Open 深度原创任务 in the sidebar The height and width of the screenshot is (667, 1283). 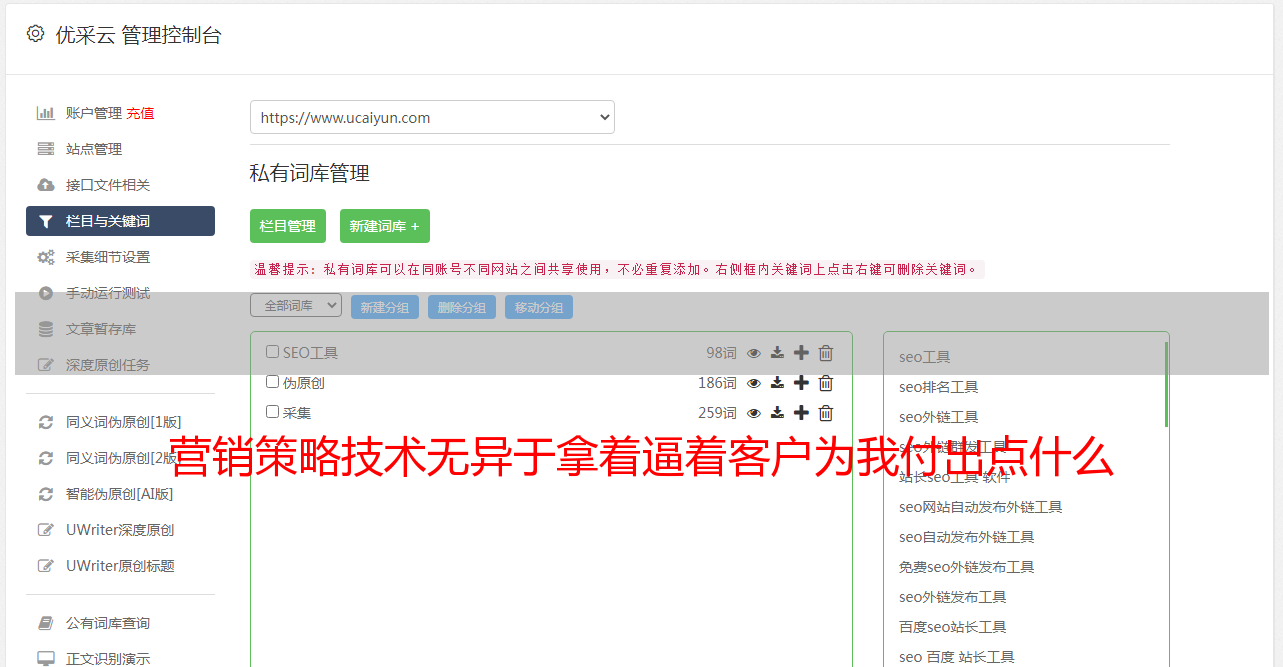click(108, 365)
